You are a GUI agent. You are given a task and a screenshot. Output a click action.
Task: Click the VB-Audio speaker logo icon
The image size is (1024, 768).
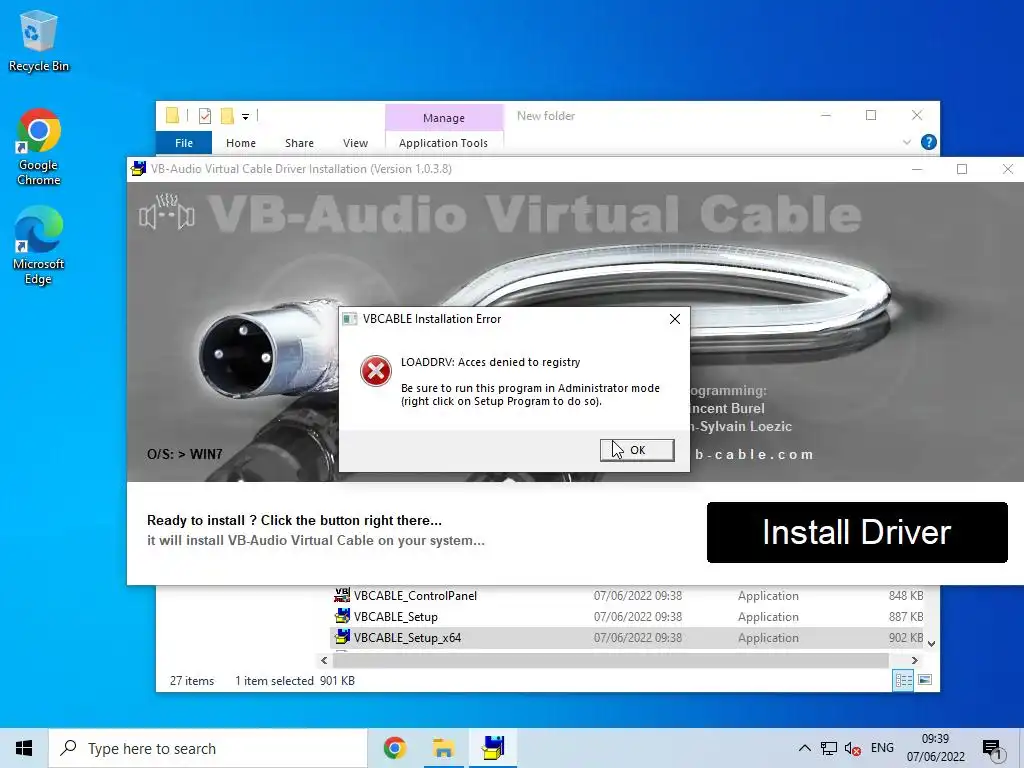click(167, 212)
